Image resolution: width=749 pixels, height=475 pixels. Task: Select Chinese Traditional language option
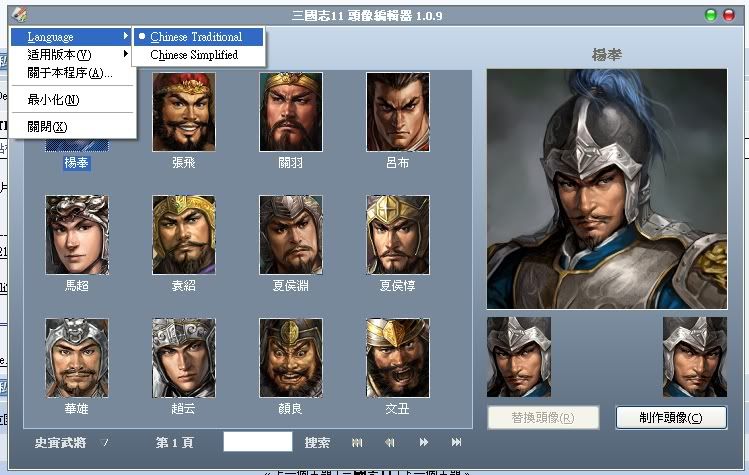coord(198,37)
